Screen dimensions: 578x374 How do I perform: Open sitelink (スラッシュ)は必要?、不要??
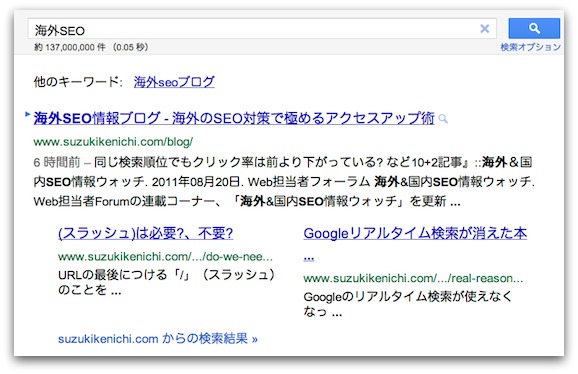click(x=146, y=233)
